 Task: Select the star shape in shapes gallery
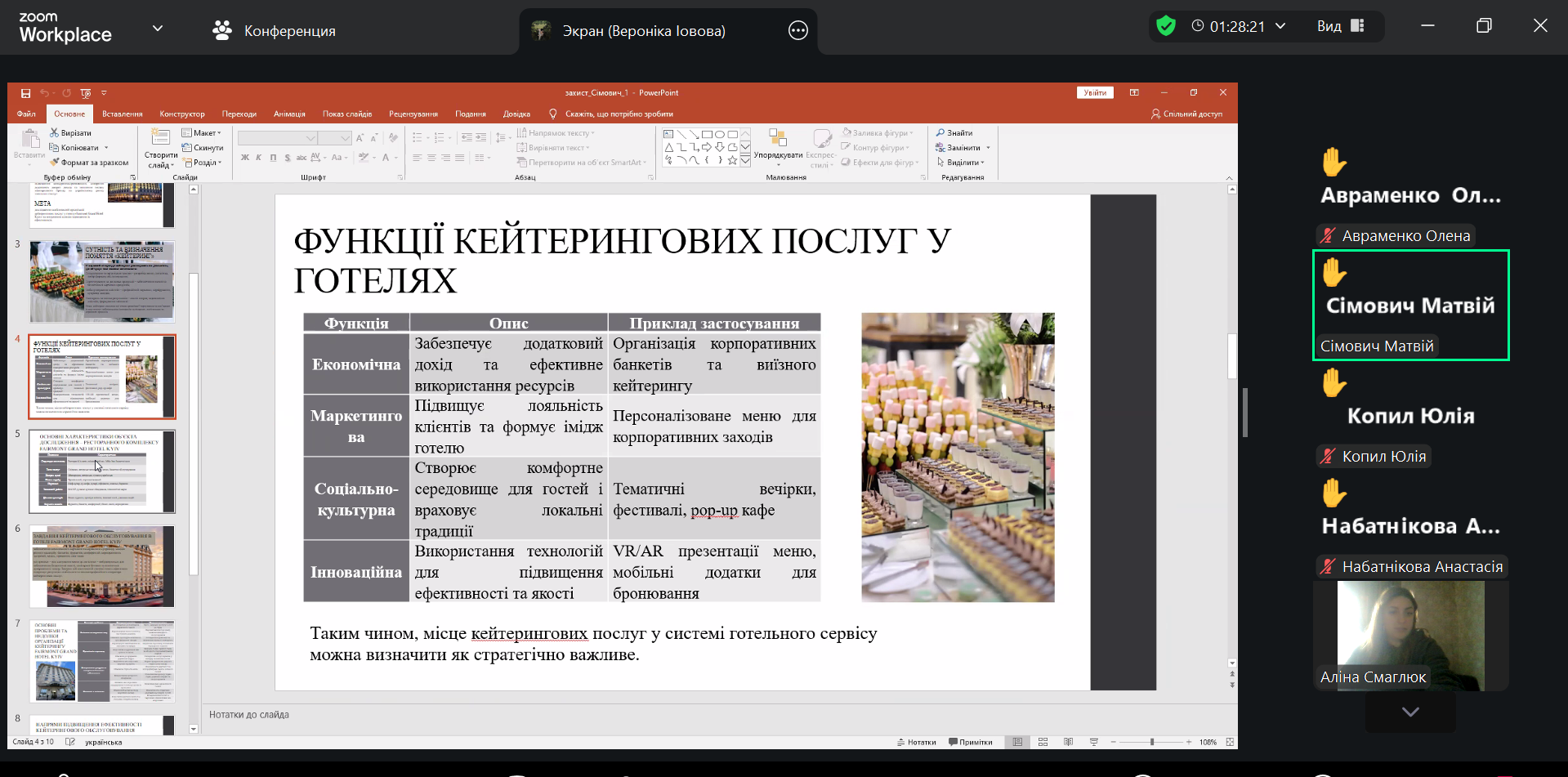pyautogui.click(x=732, y=160)
